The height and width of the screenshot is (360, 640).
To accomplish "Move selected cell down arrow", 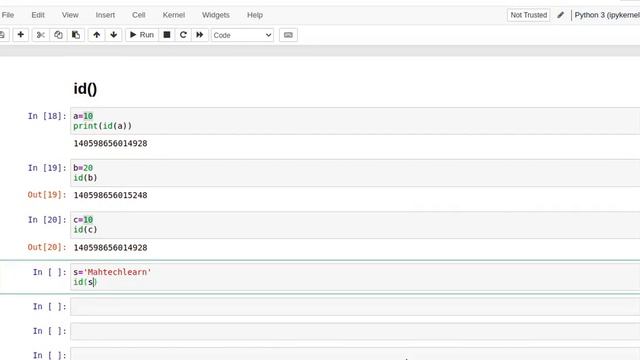I will tap(113, 35).
